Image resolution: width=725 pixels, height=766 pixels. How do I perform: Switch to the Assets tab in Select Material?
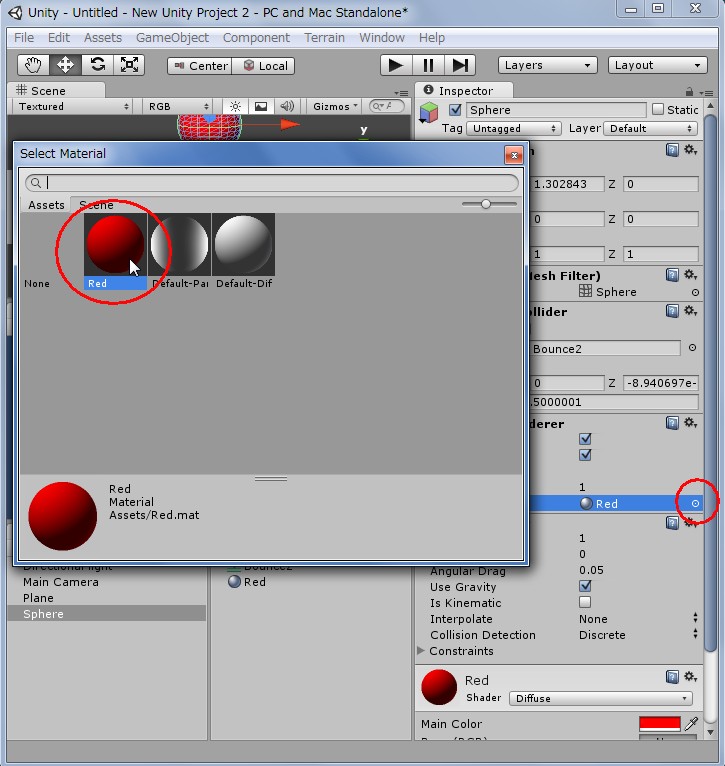click(x=46, y=205)
